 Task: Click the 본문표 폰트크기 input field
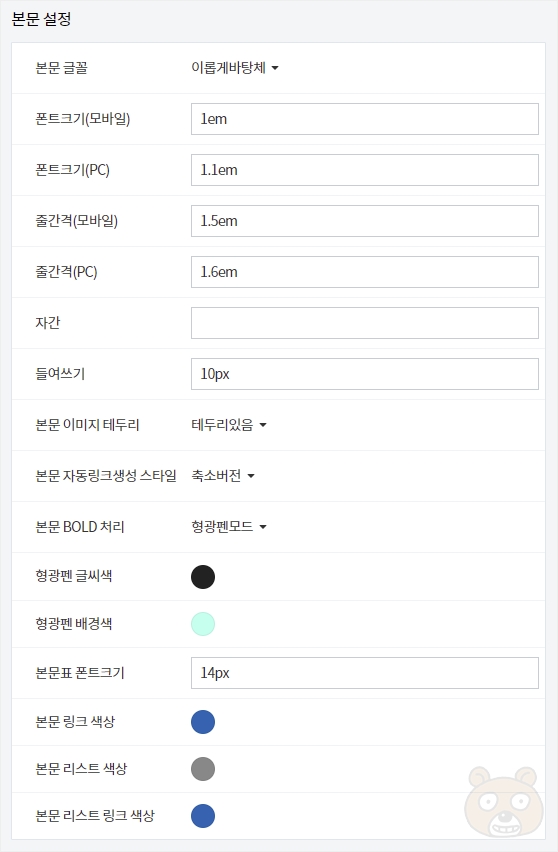tap(365, 673)
